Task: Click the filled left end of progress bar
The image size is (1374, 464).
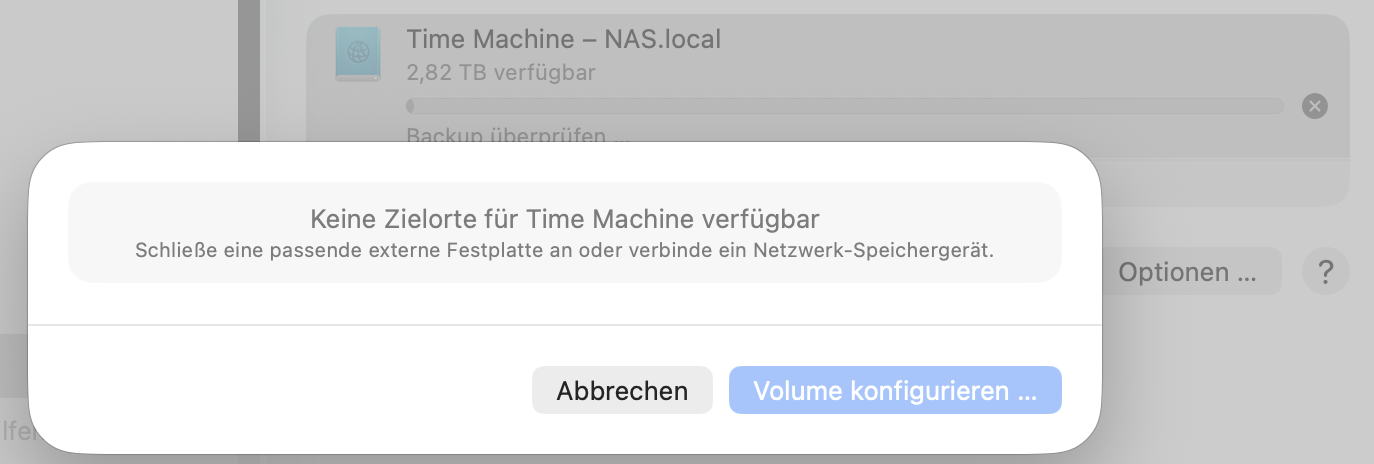Action: click(x=410, y=106)
